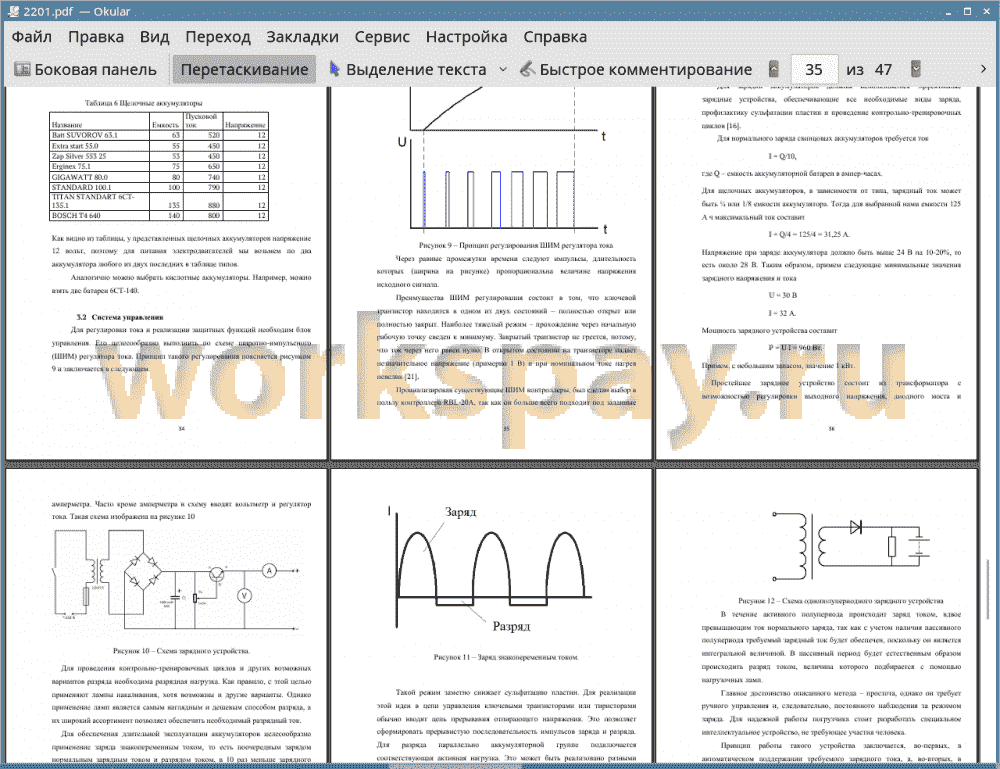This screenshot has width=1000, height=769.
Task: Open the Файл menu
Action: 32,37
